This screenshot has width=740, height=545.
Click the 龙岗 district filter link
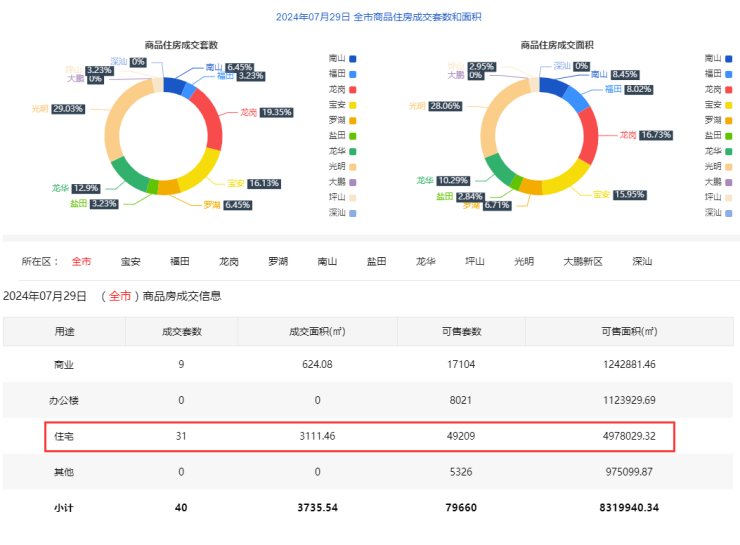coord(229,262)
